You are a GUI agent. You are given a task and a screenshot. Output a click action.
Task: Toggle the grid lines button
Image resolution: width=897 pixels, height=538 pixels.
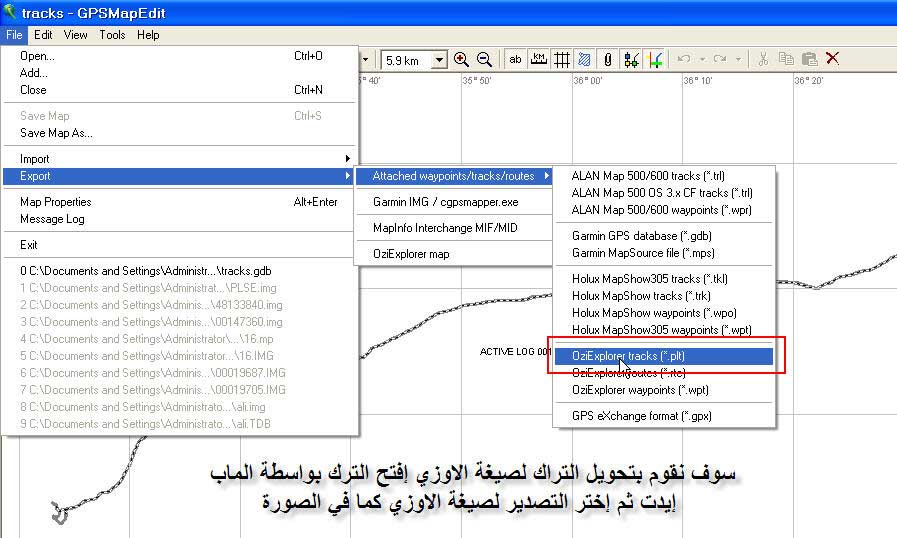pyautogui.click(x=562, y=60)
